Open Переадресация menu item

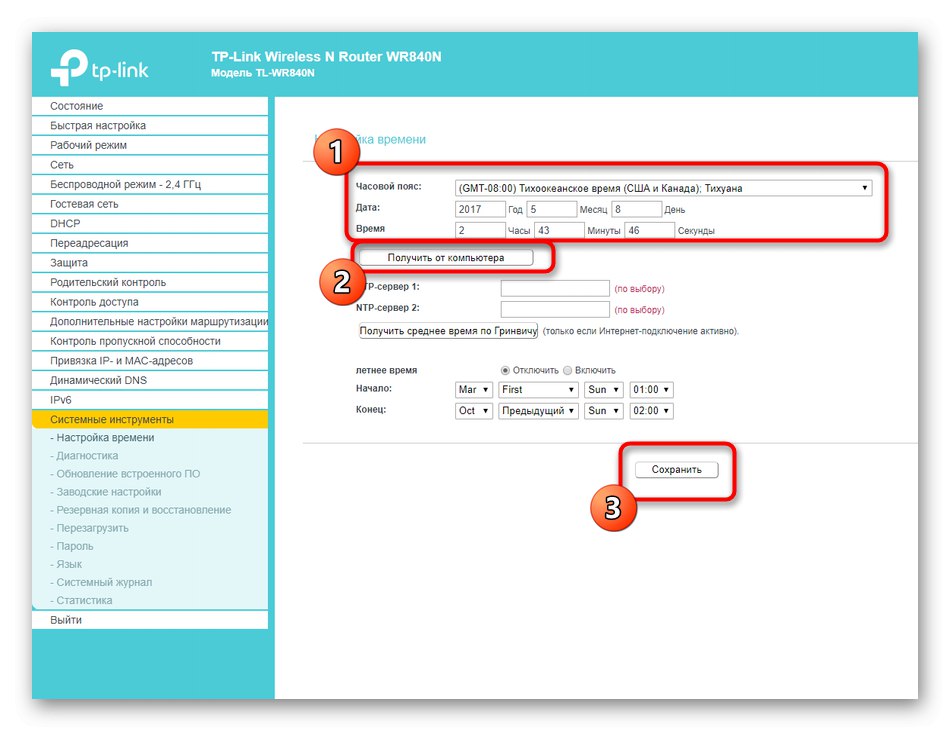tap(150, 243)
